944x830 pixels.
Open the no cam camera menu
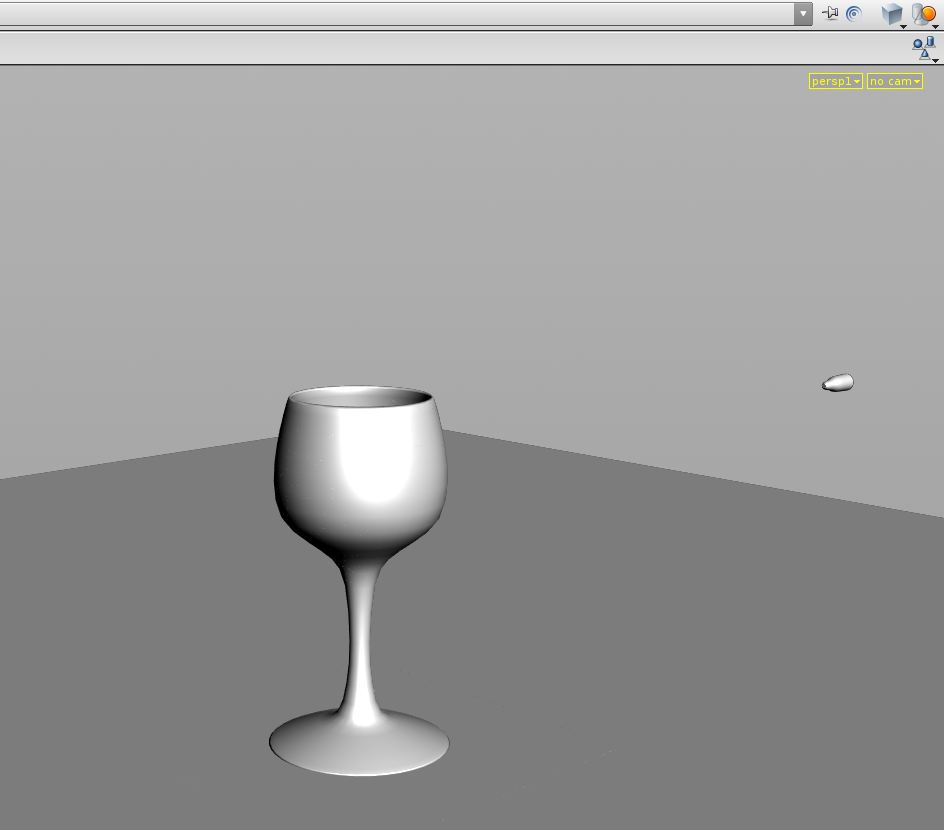[x=895, y=81]
